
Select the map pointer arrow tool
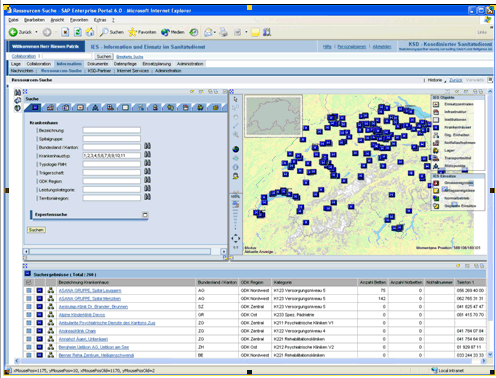tap(236, 99)
